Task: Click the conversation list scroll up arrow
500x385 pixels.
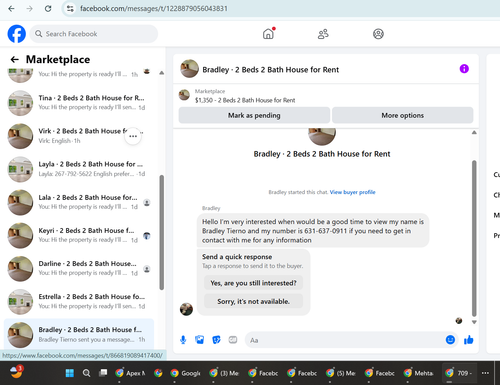Action: (x=162, y=73)
